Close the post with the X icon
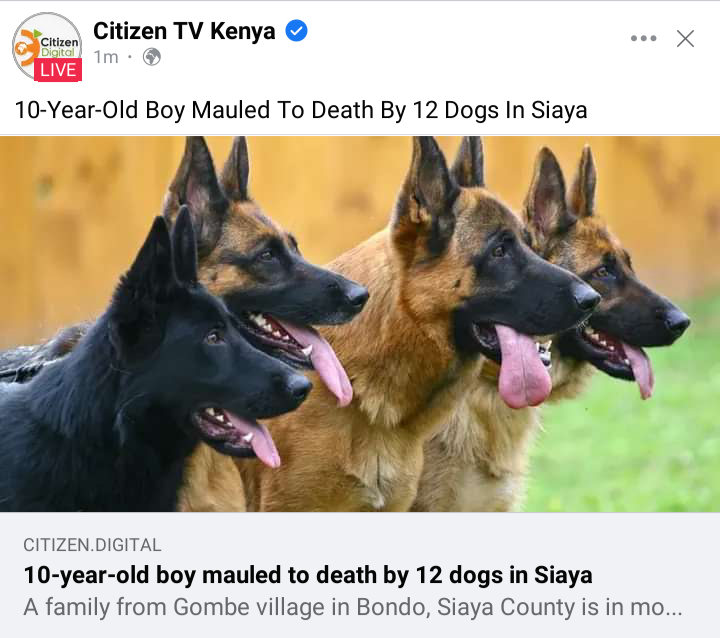Image resolution: width=720 pixels, height=638 pixels. point(685,39)
